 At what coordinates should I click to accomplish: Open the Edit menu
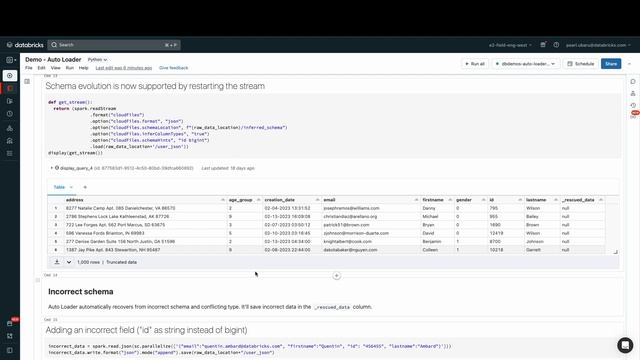point(41,68)
